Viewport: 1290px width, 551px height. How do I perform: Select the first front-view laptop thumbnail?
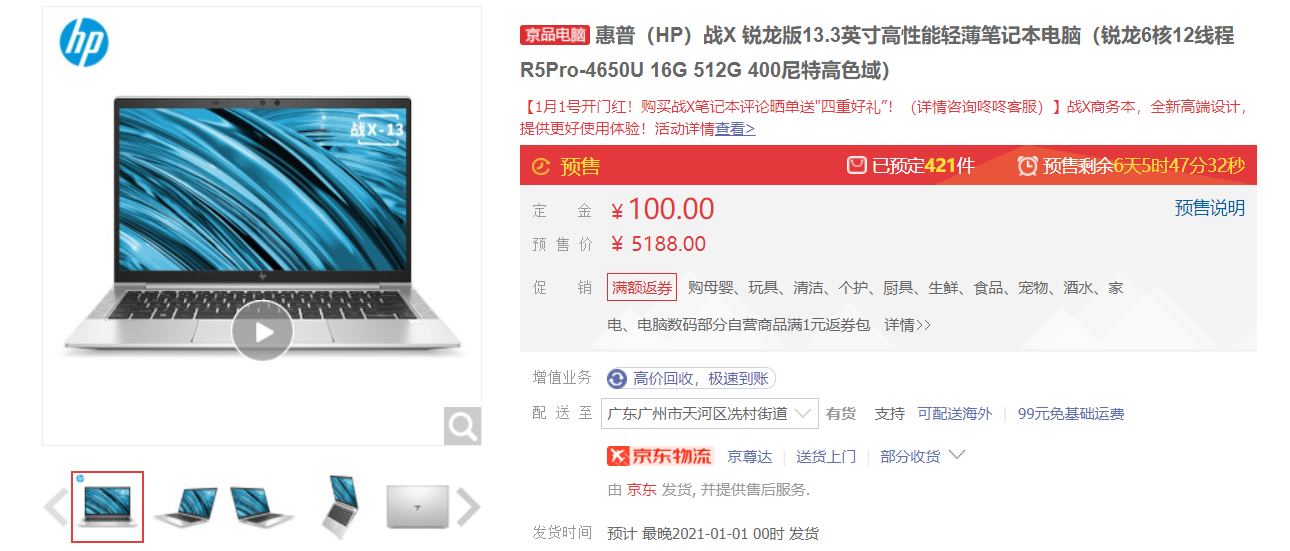point(108,507)
